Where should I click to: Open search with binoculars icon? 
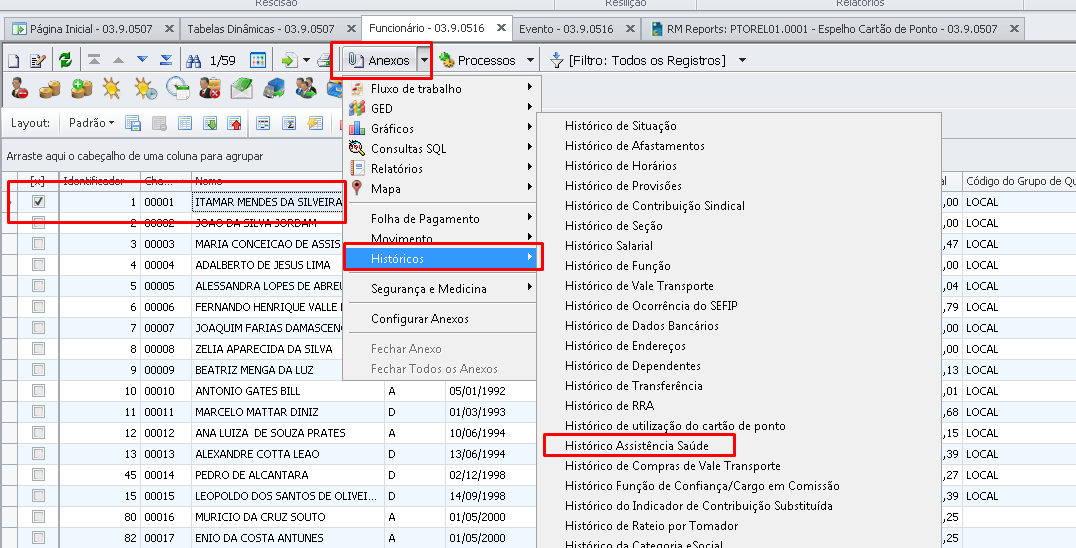coord(194,60)
